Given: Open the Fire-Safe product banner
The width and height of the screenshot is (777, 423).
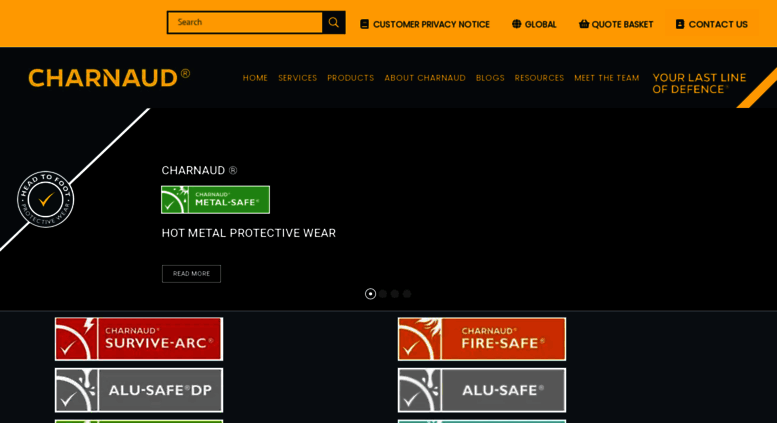Looking at the screenshot, I should [x=482, y=339].
